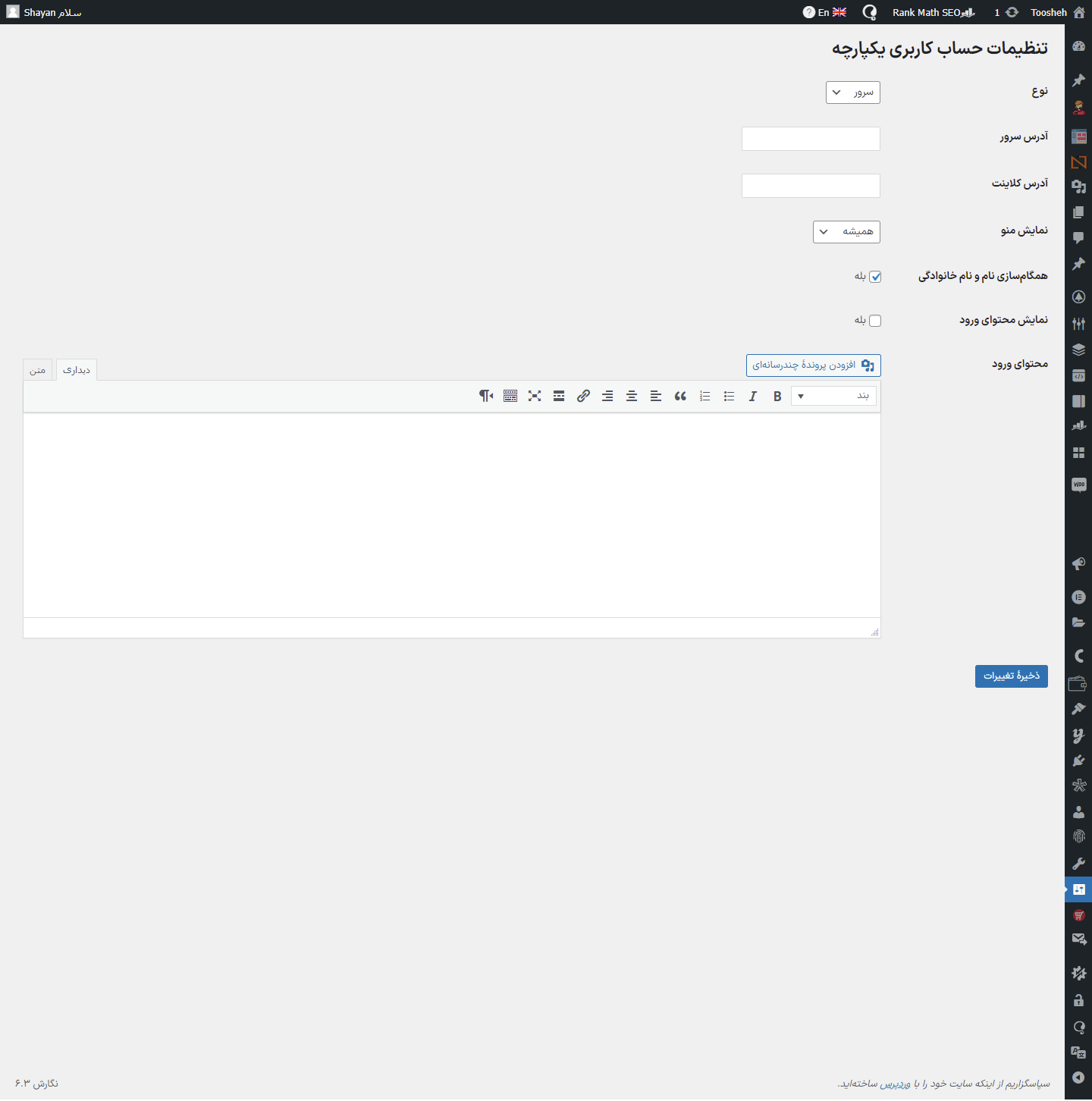The height and width of the screenshot is (1101, 1092).
Task: Open the orange N-shaped sidebar icon
Action: click(x=1078, y=162)
